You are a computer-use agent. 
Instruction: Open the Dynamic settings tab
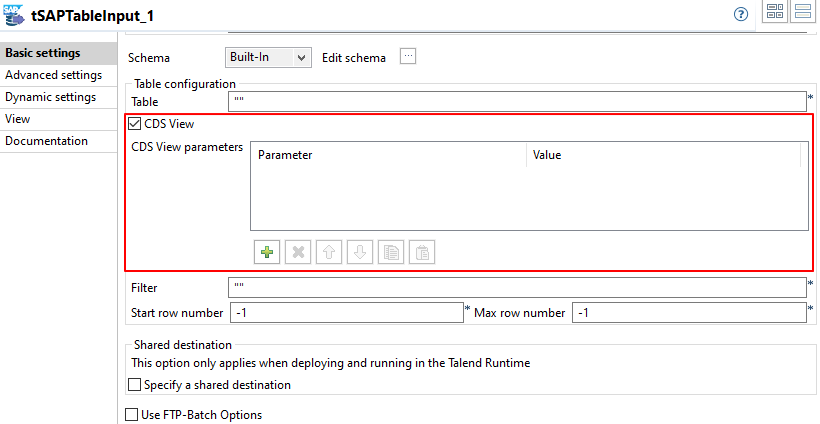50,97
